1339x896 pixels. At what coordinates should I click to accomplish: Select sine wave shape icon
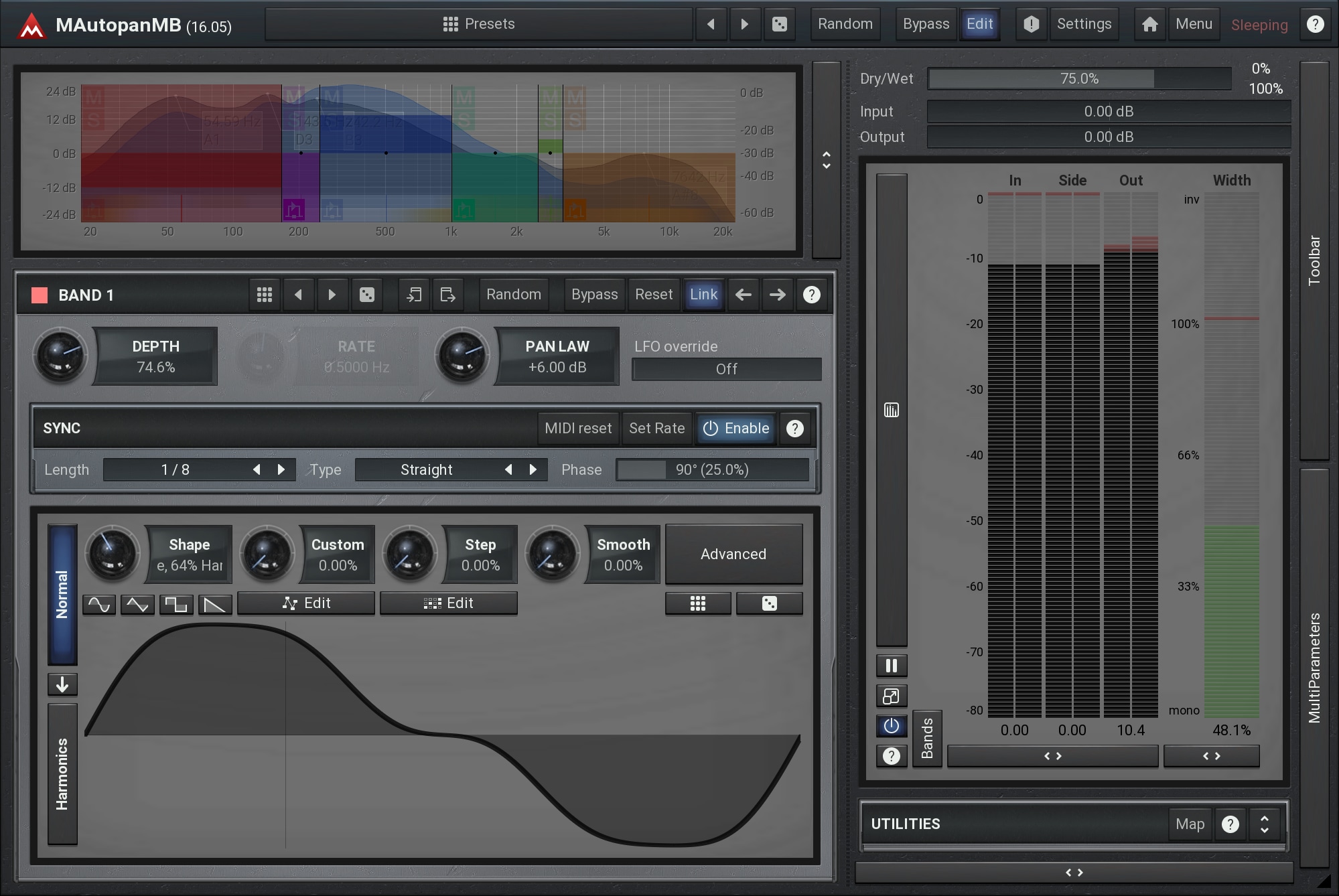[x=99, y=605]
